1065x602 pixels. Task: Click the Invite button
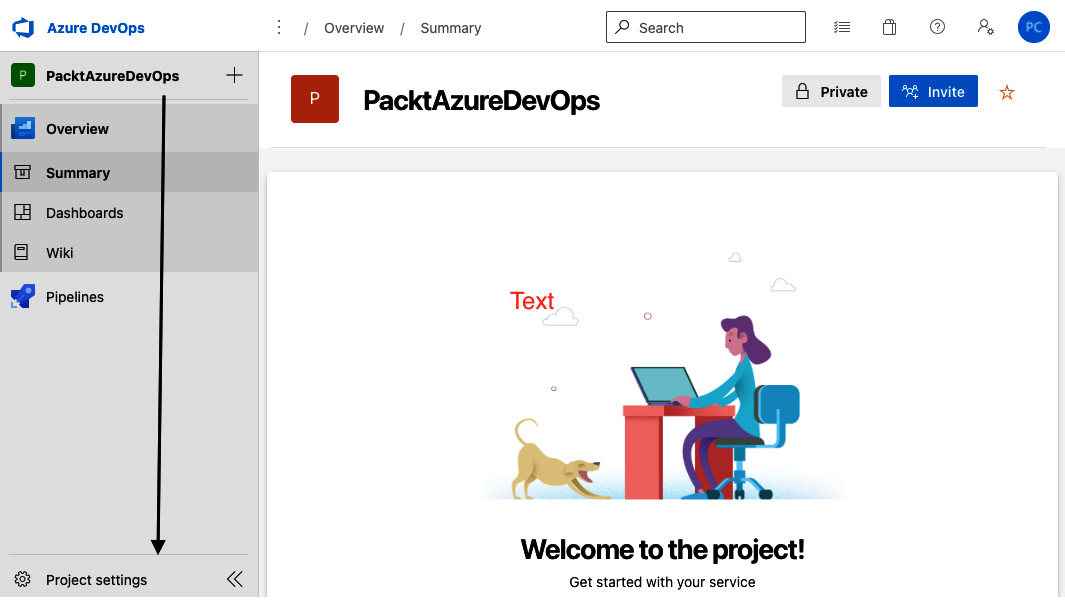coord(933,92)
